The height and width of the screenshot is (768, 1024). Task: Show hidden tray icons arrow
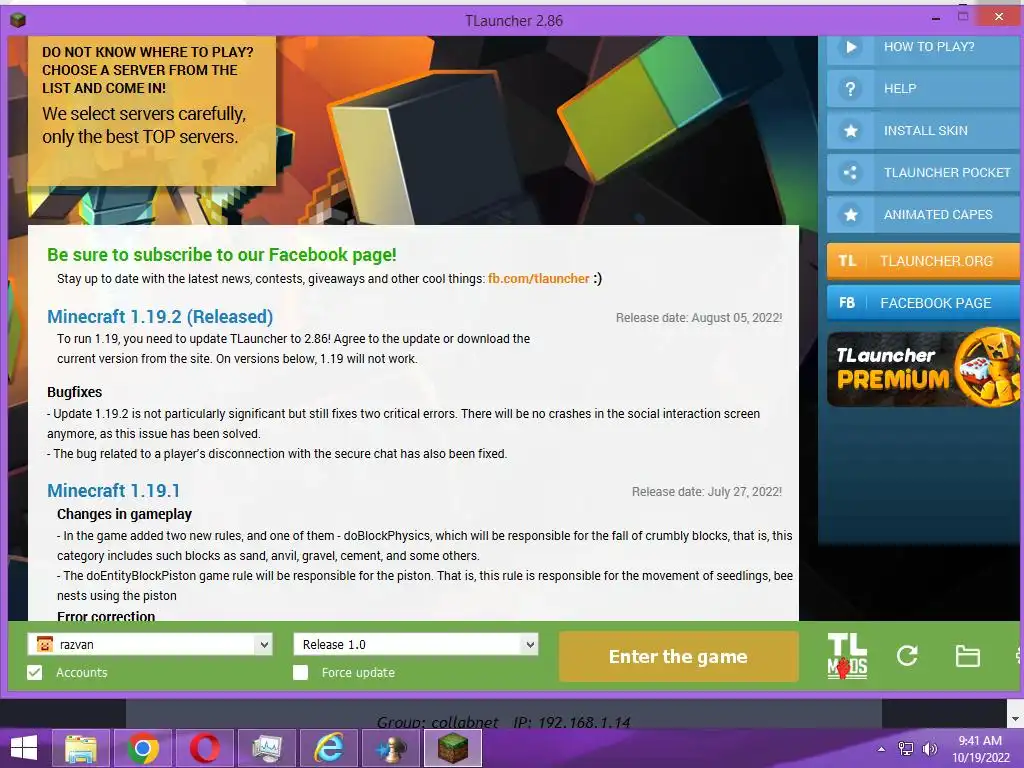882,749
